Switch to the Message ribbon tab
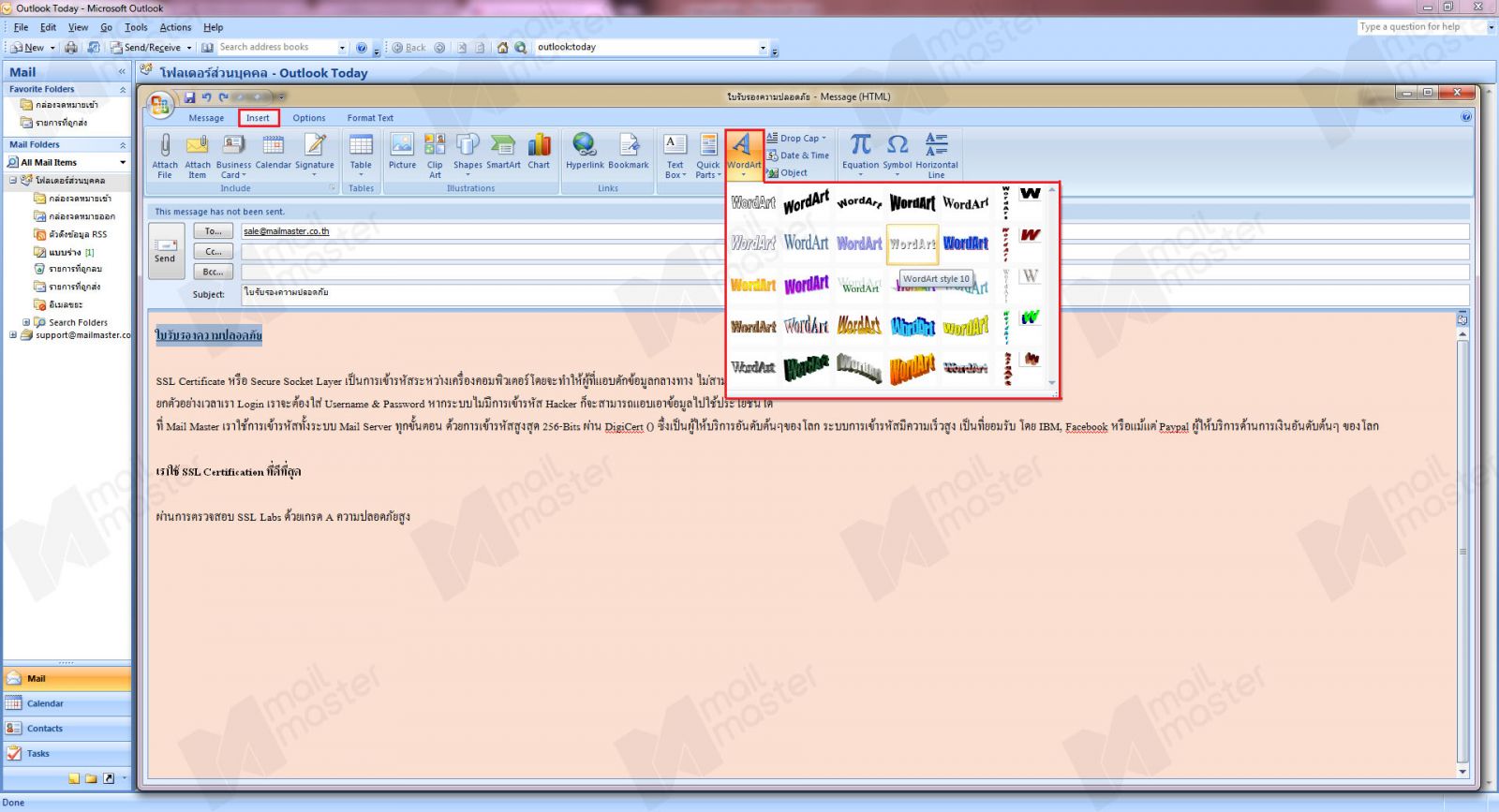The width and height of the screenshot is (1499, 812). click(x=206, y=118)
